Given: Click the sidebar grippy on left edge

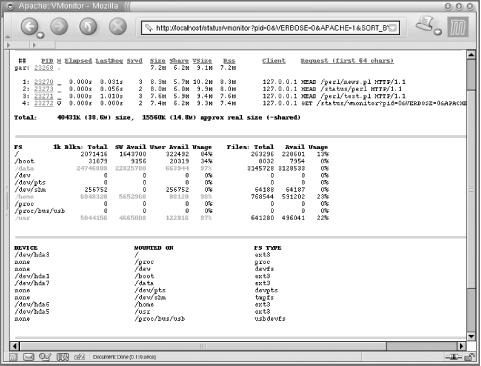Looking at the screenshot, I should 7,200.
